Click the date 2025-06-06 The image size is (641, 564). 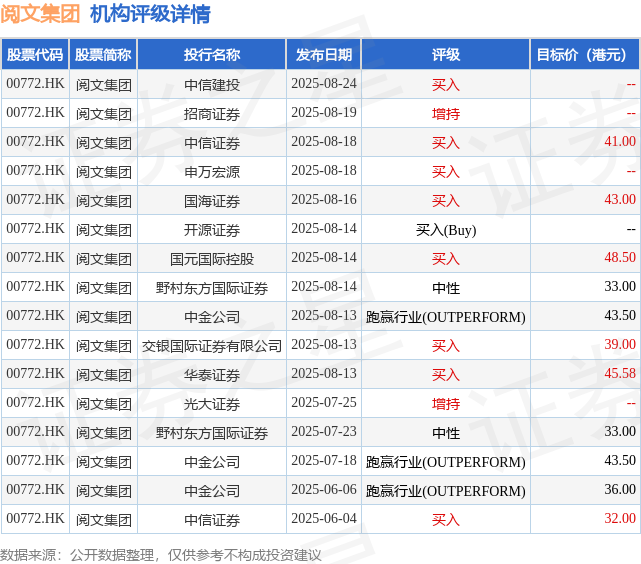324,490
